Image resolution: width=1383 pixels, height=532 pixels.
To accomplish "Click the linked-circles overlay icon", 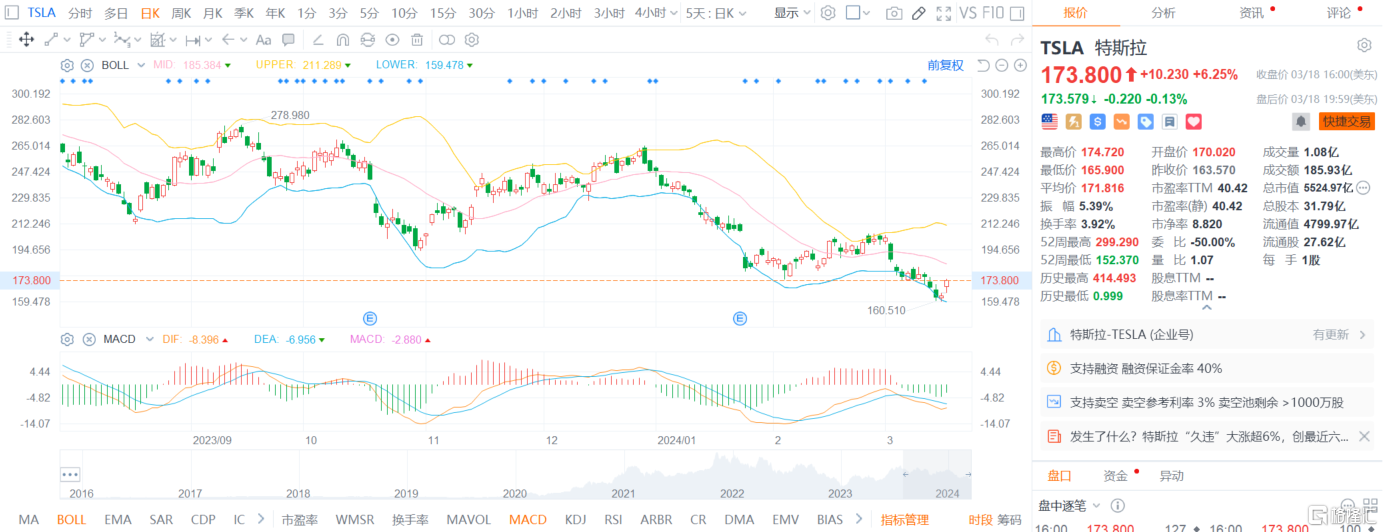I will (x=447, y=40).
